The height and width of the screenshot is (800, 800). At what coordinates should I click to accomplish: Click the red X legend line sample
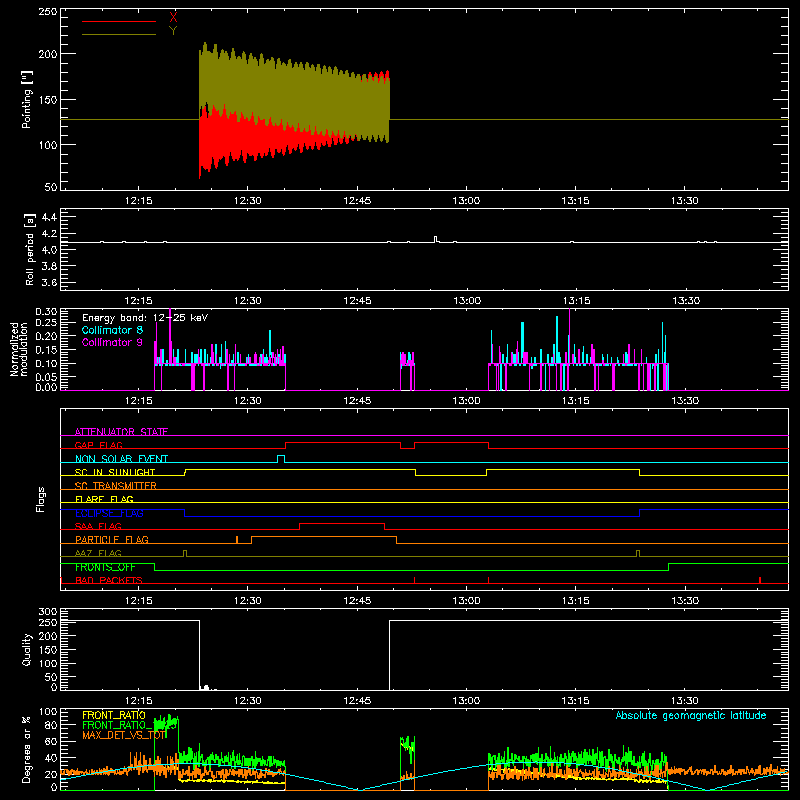click(119, 21)
